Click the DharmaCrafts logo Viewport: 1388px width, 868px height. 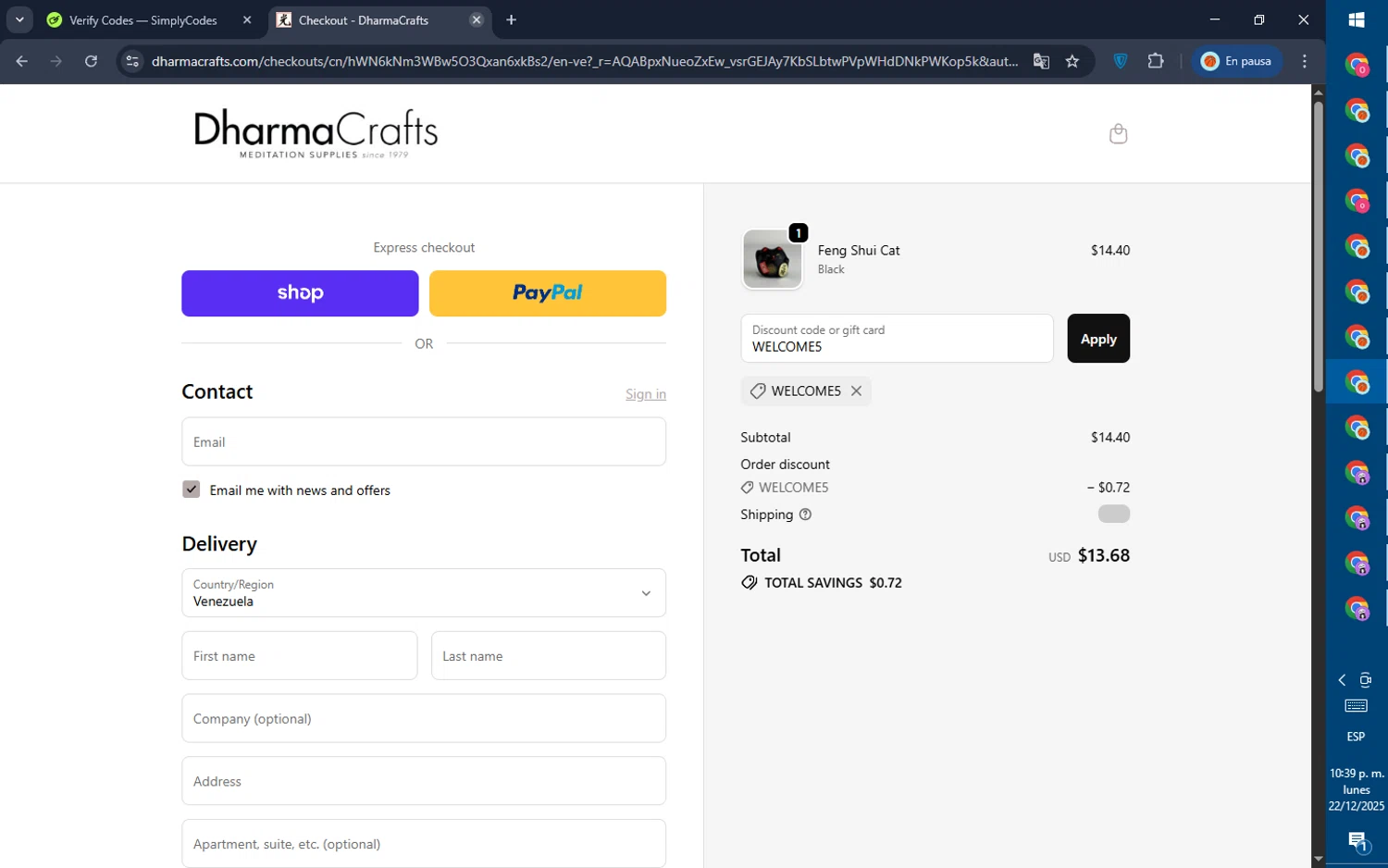[316, 134]
